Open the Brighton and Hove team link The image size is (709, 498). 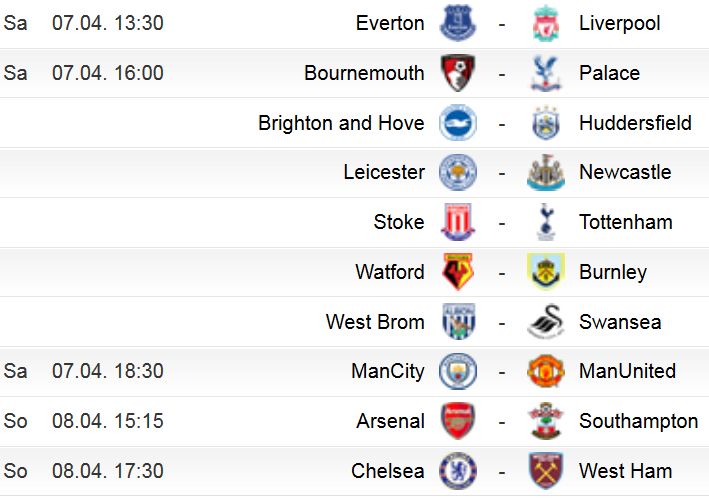(341, 123)
